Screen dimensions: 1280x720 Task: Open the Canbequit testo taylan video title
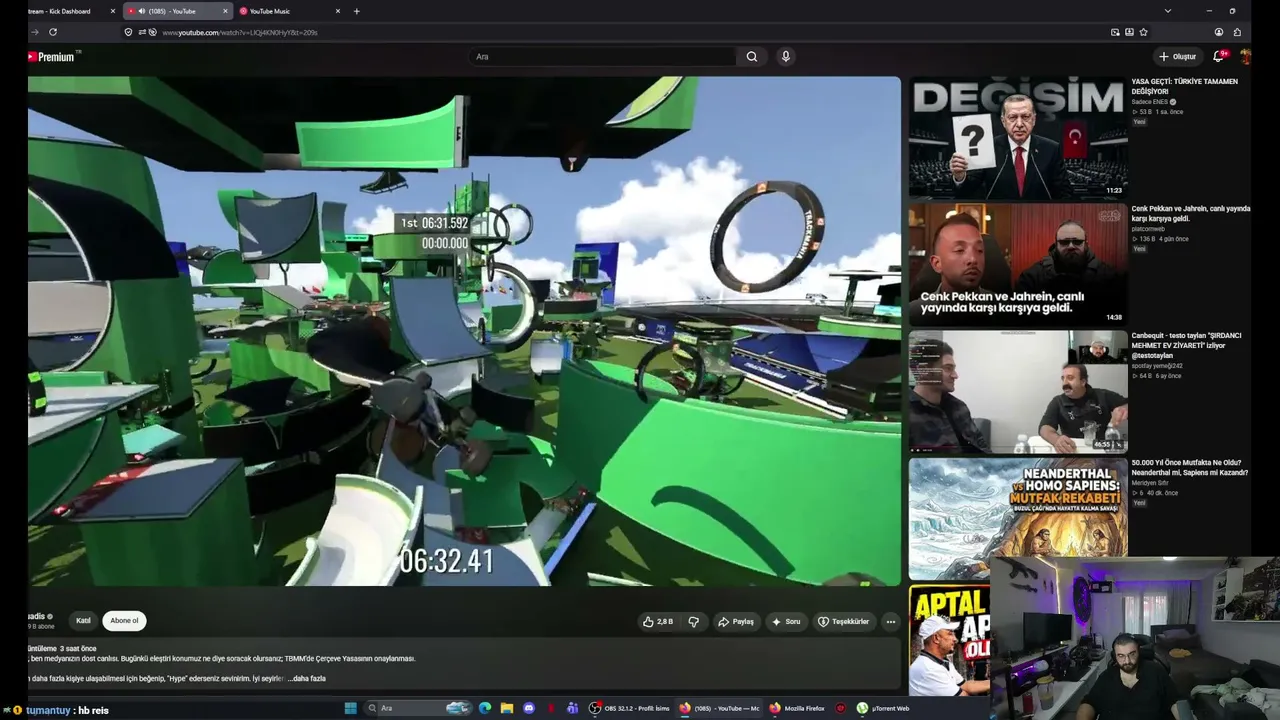pyautogui.click(x=1186, y=344)
